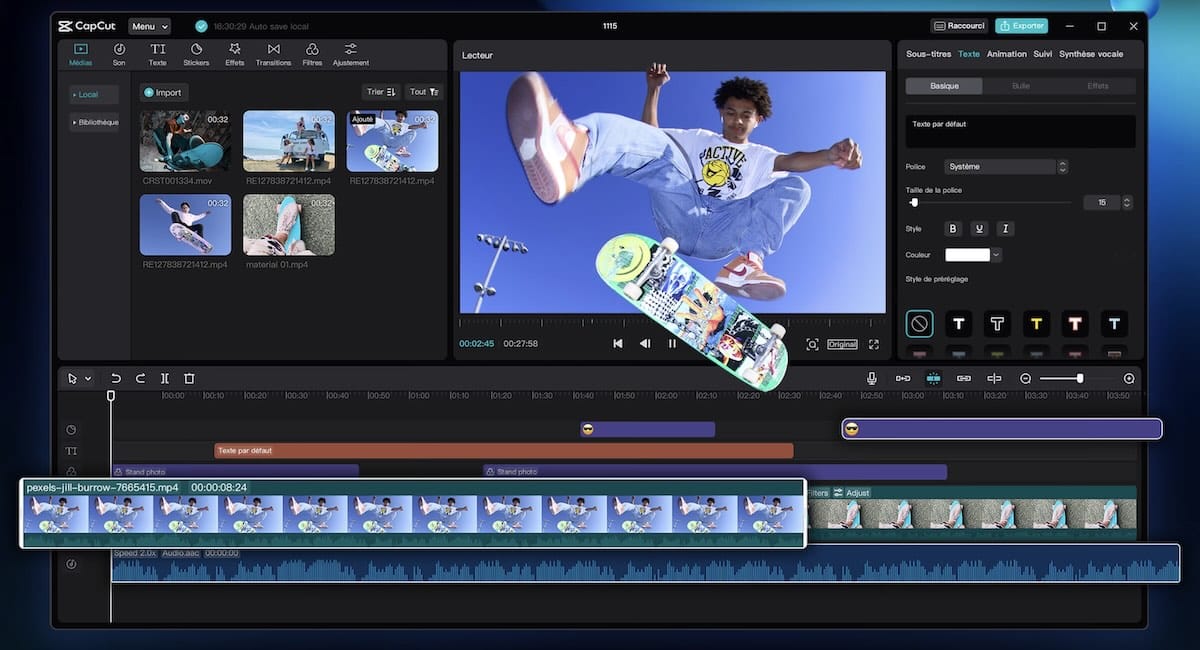The image size is (1200, 650).
Task: Switch to the Animation tab
Action: (x=1006, y=54)
